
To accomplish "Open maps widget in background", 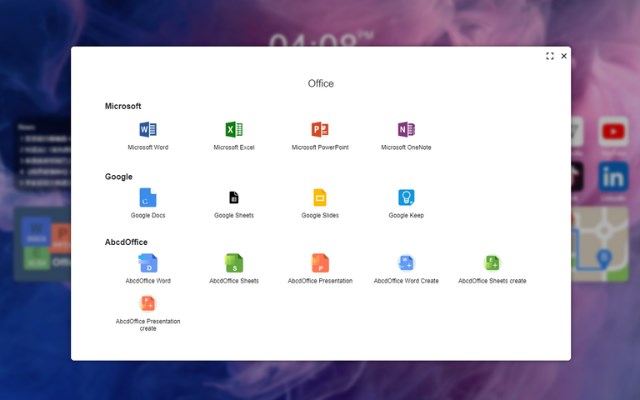I will click(x=600, y=244).
